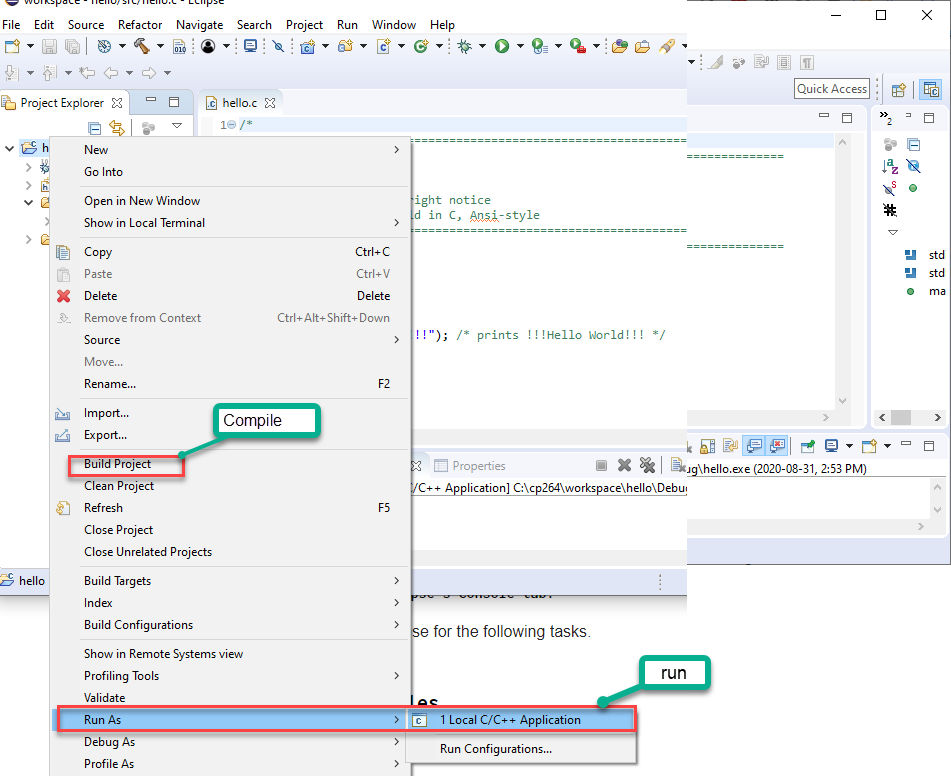
Task: Click the New Source Folder icon
Action: (x=346, y=46)
